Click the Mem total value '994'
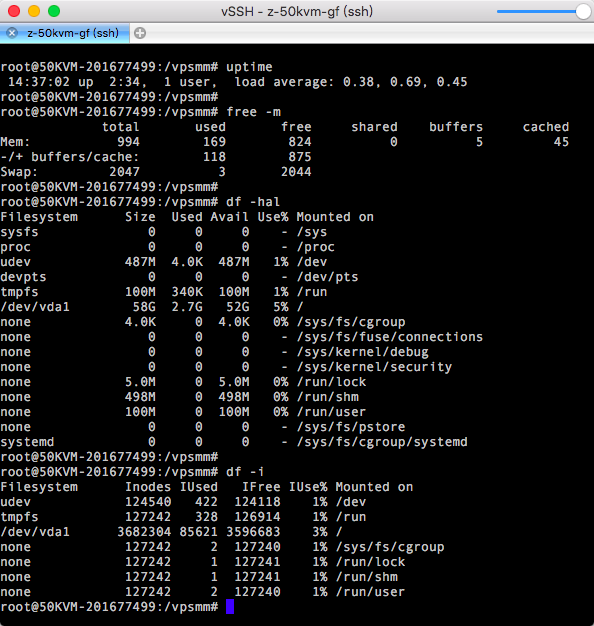This screenshot has height=626, width=594. click(x=128, y=142)
